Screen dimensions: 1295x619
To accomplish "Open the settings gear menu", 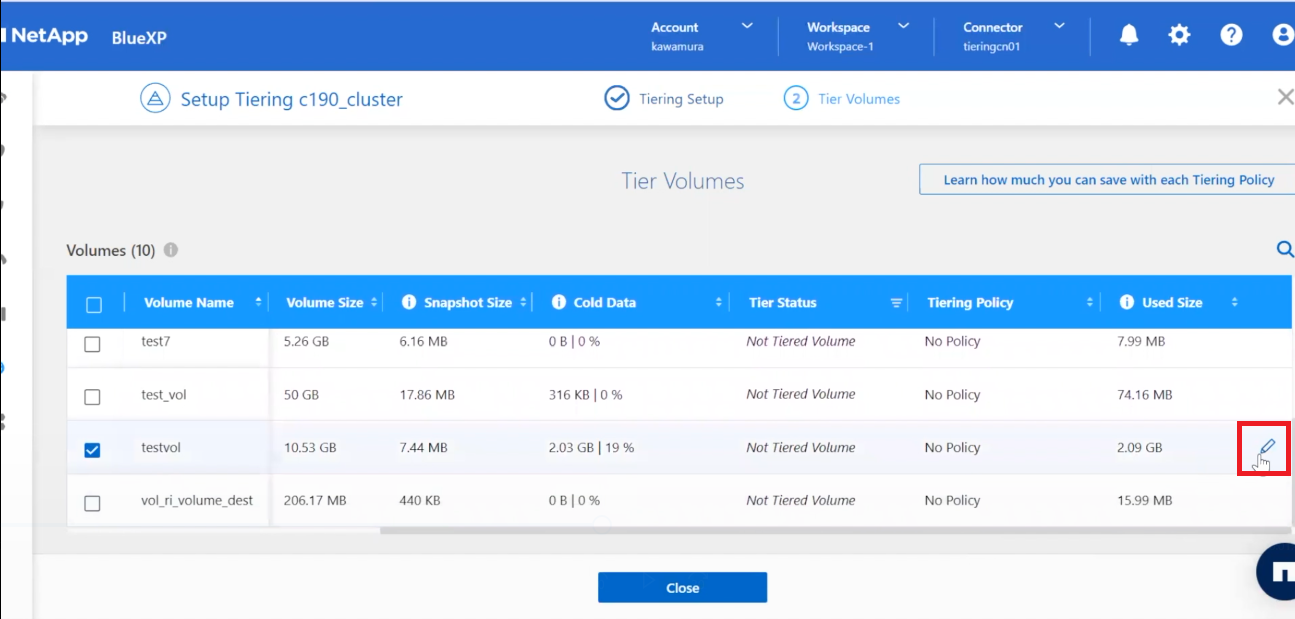I will (x=1180, y=35).
